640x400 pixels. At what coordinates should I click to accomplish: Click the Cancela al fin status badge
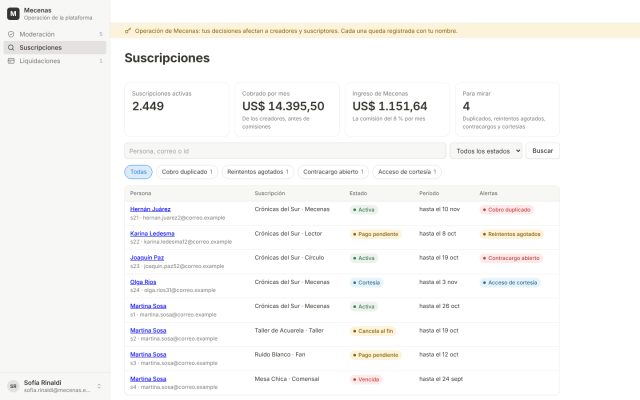coord(373,331)
